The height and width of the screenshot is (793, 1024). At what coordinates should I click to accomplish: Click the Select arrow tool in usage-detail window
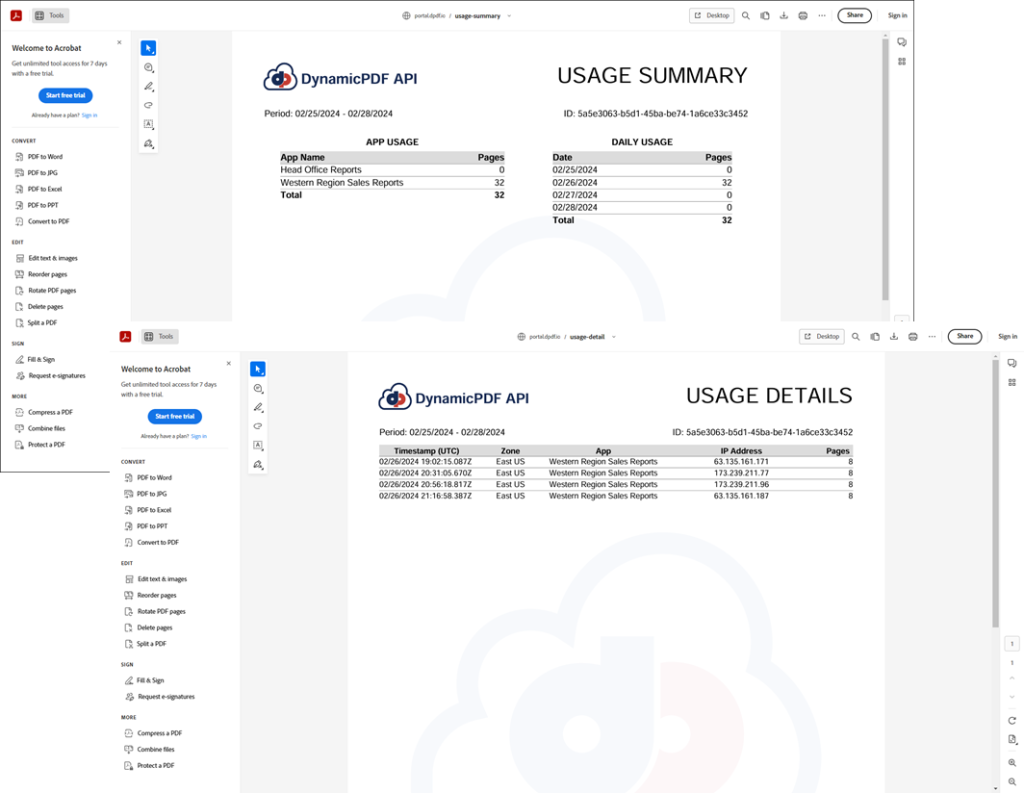[258, 369]
